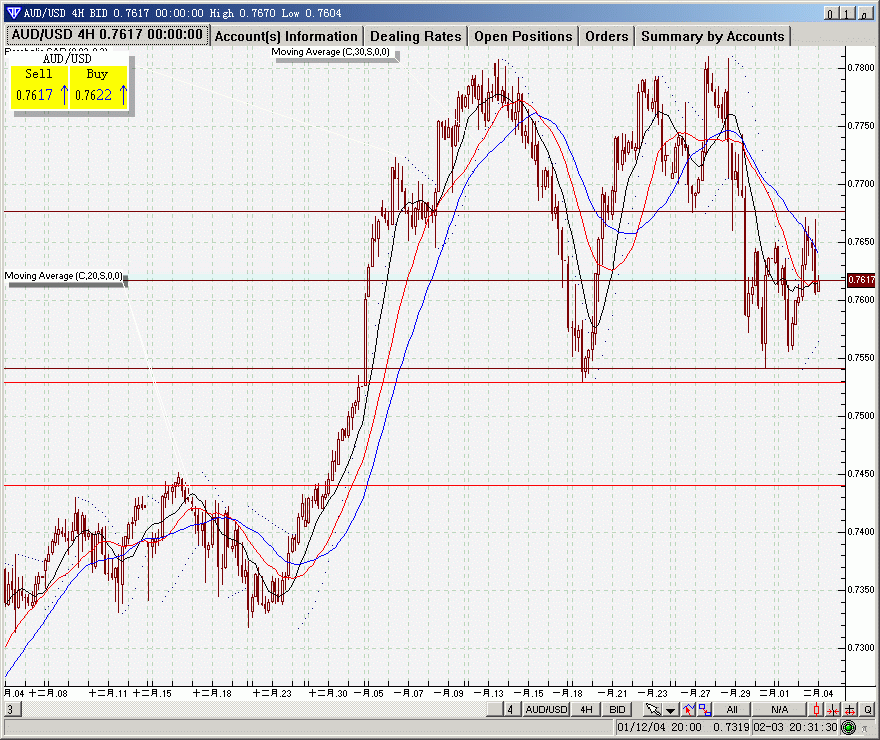Click the blue linked-boxes tool icon
This screenshot has width=880, height=740.
coord(705,710)
